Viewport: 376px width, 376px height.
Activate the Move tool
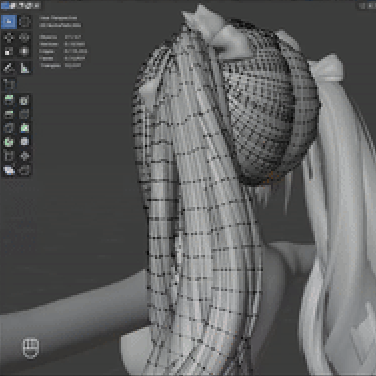tap(9, 37)
